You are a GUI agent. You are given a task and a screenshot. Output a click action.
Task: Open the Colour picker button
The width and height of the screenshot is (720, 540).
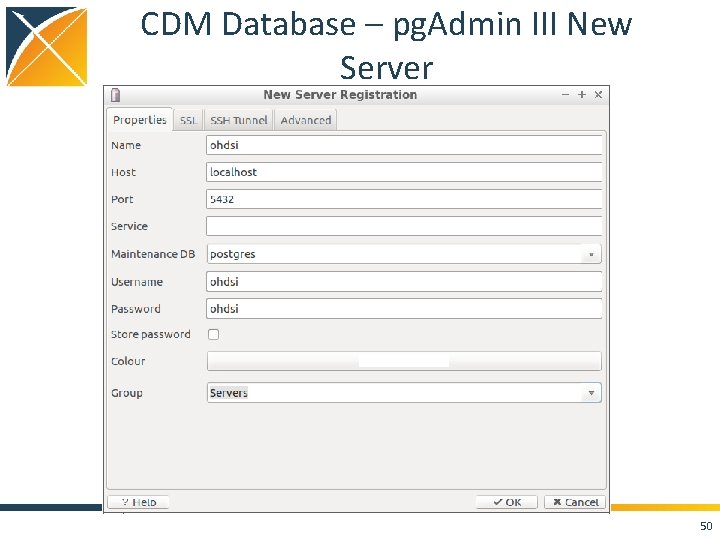pyautogui.click(x=404, y=361)
